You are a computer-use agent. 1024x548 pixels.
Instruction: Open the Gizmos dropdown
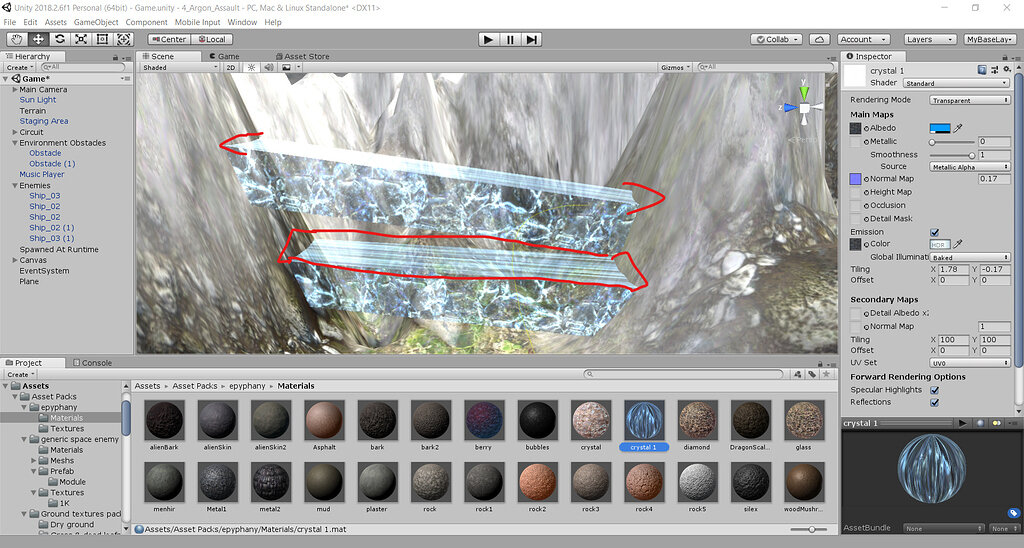[675, 67]
